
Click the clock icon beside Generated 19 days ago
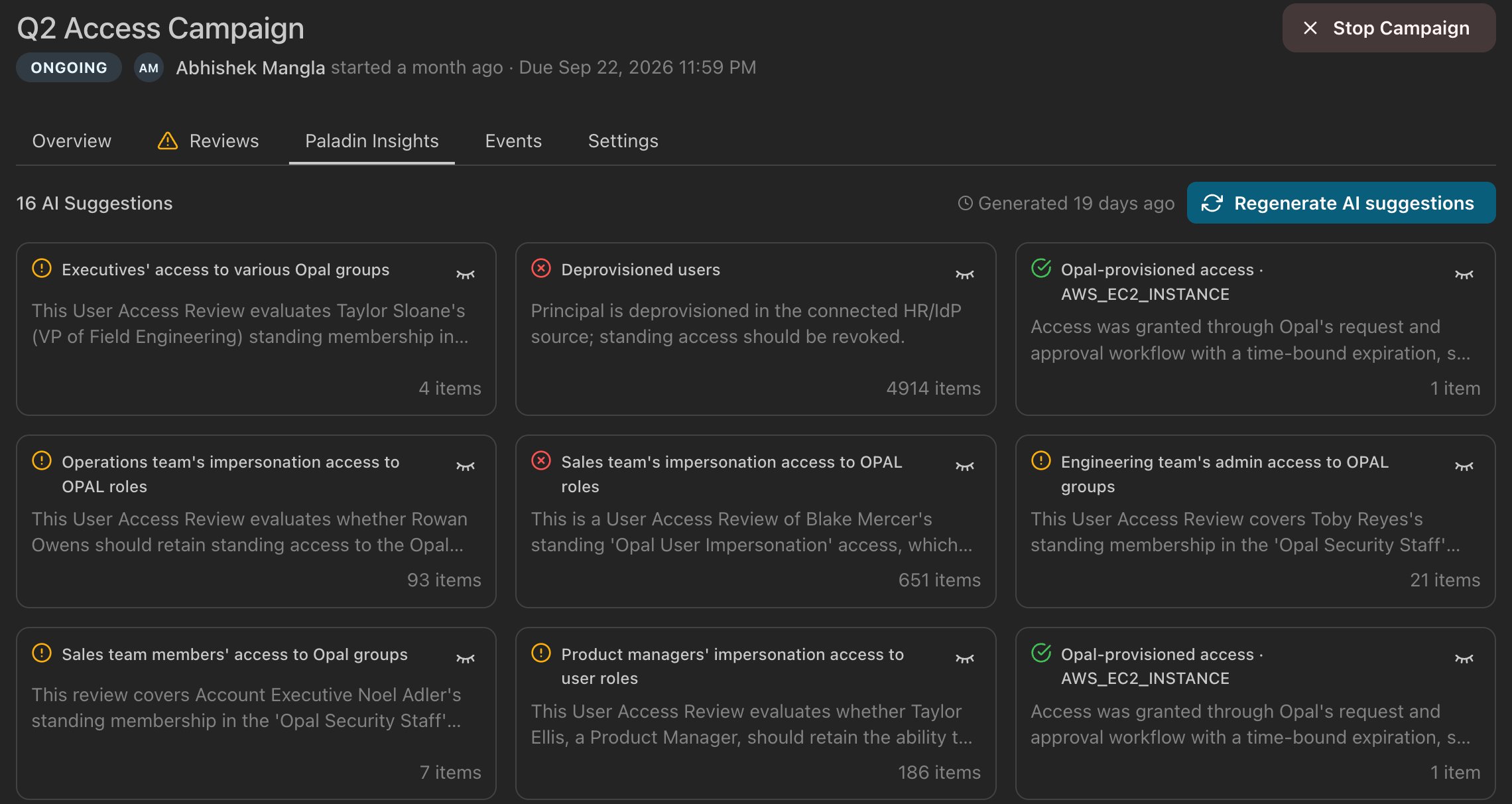966,203
